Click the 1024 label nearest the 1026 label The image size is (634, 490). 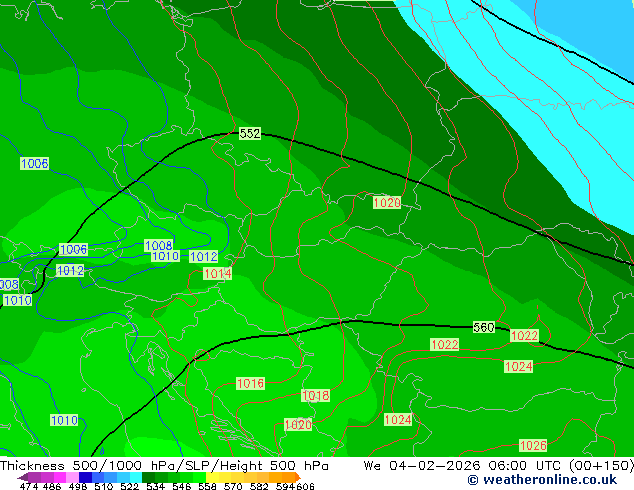398,420
